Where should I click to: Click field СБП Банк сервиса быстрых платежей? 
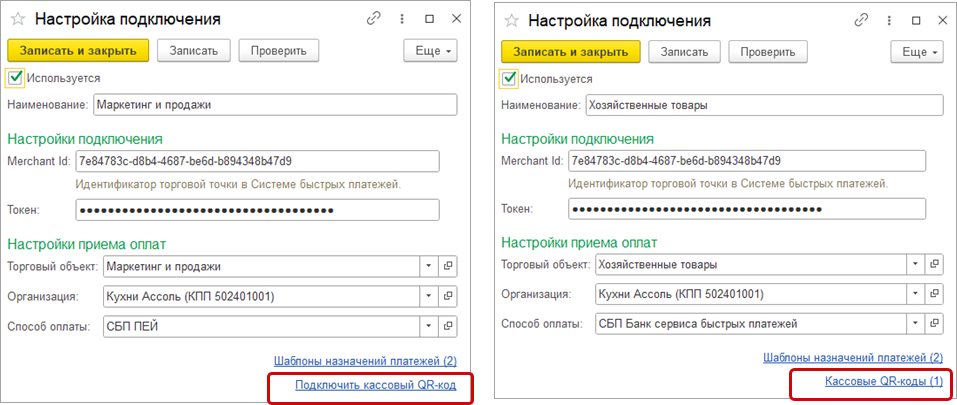click(x=750, y=323)
